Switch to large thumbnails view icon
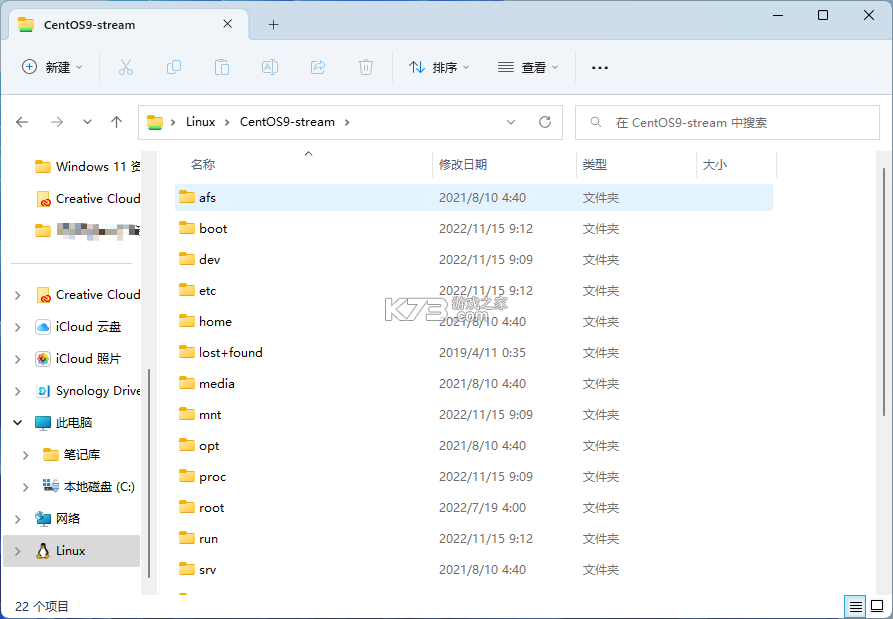 point(878,606)
